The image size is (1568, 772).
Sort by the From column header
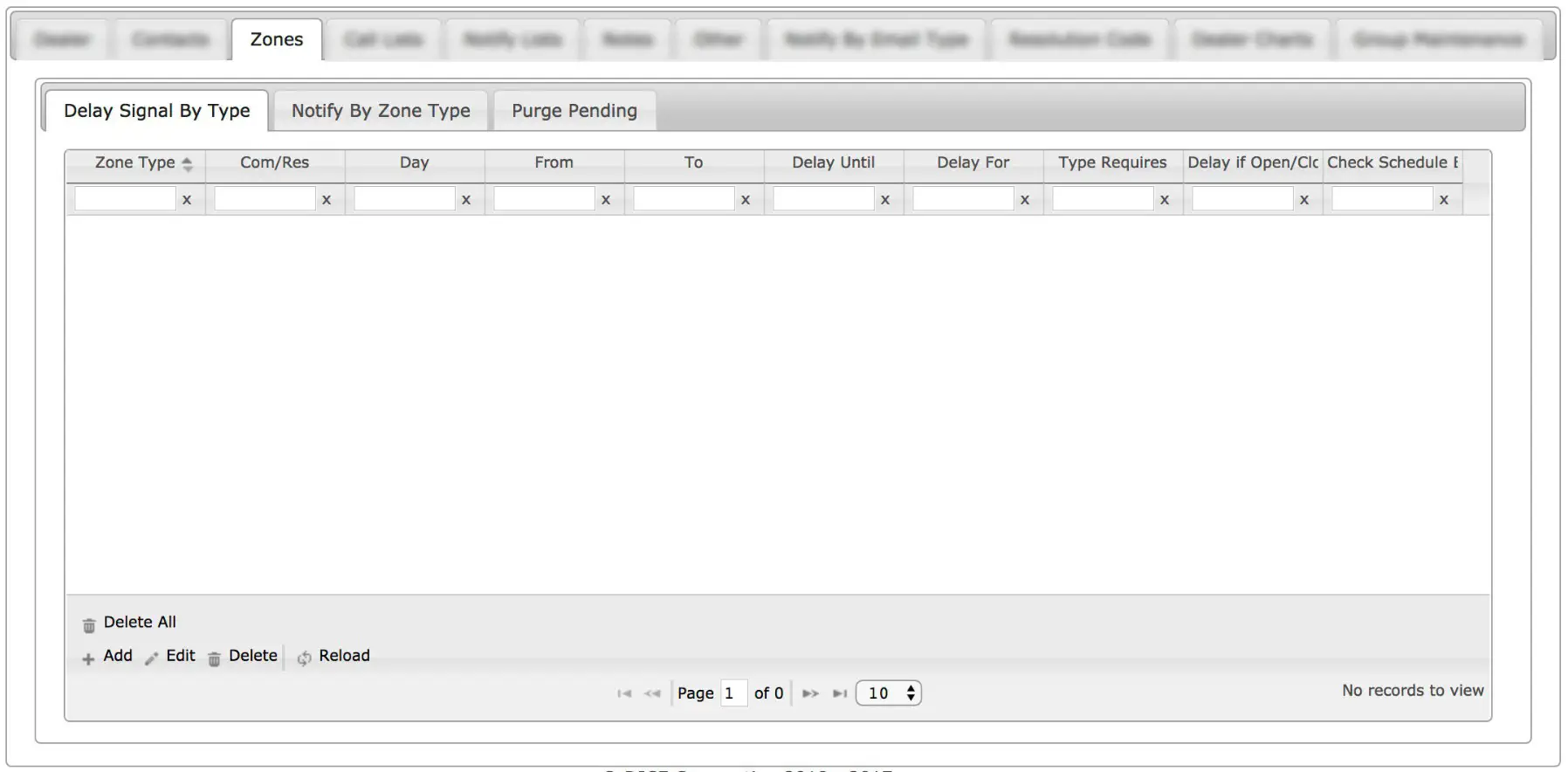pos(554,162)
